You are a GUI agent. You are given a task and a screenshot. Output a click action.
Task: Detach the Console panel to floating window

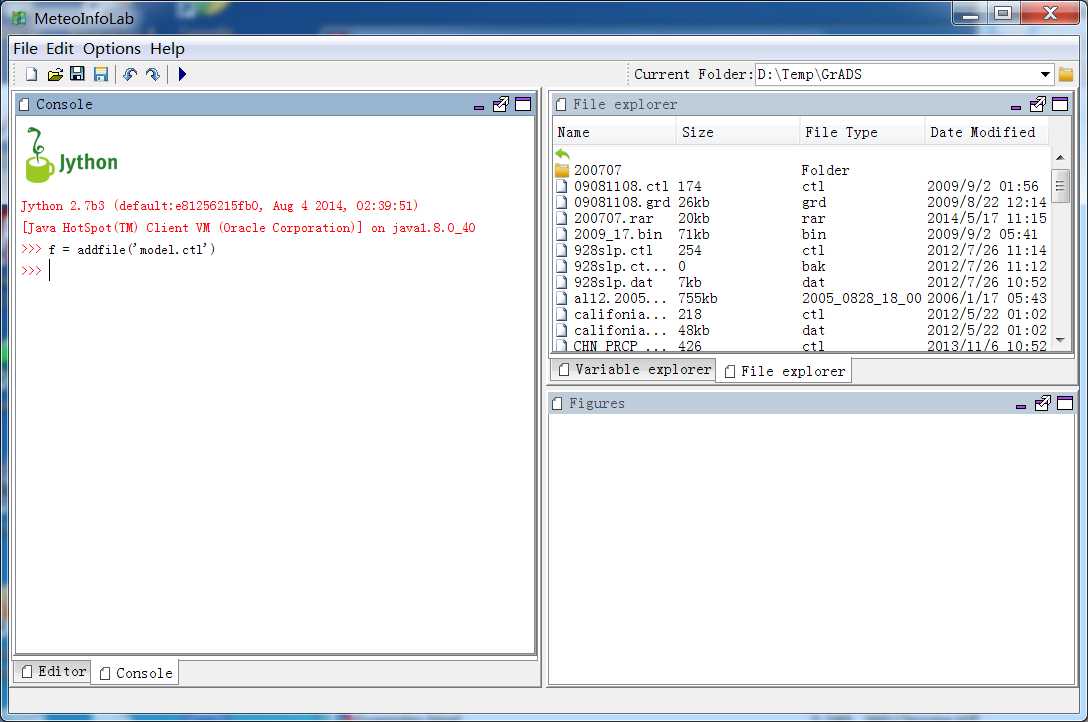click(x=500, y=105)
